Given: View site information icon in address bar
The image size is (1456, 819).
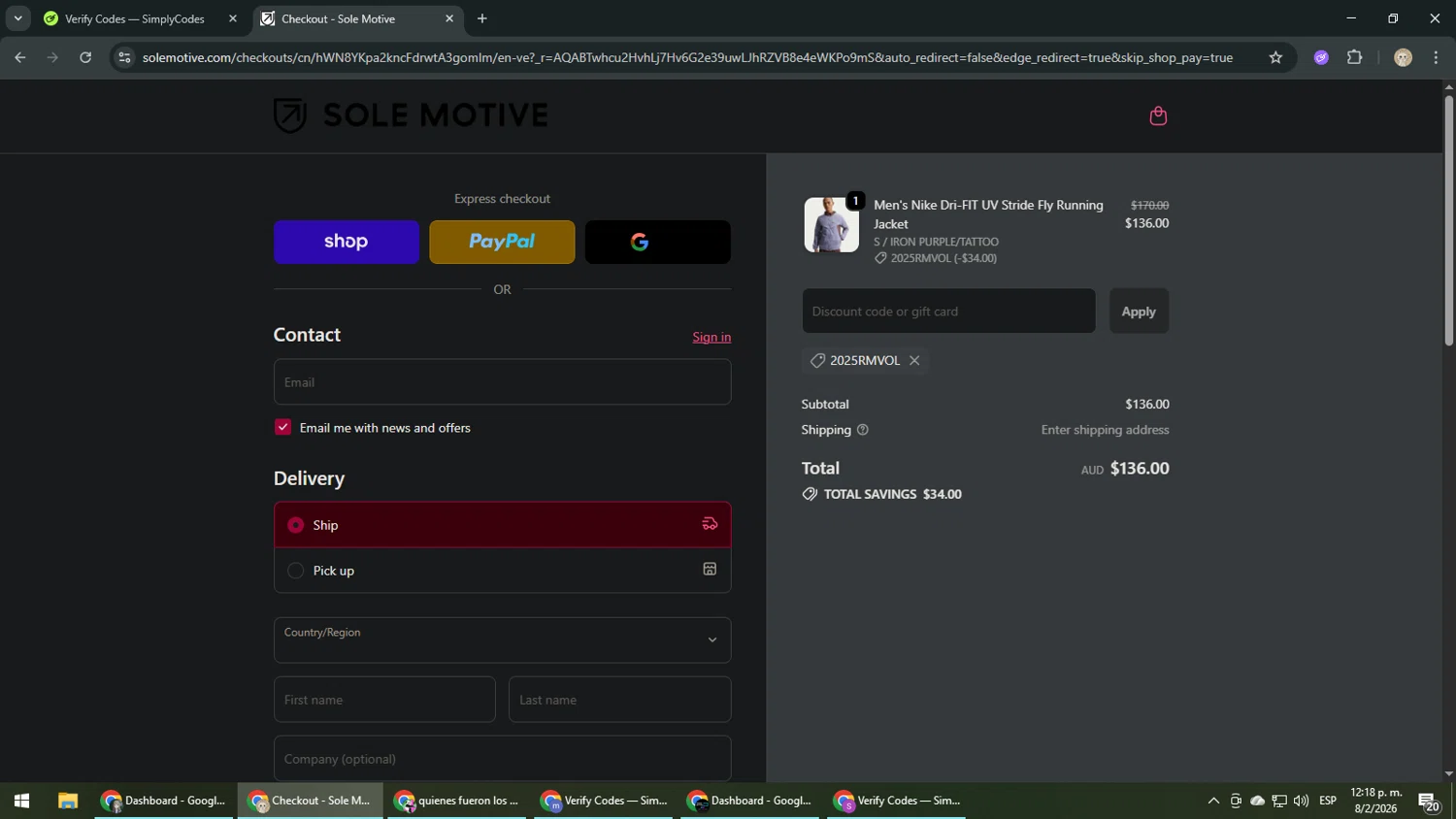Looking at the screenshot, I should (x=123, y=57).
